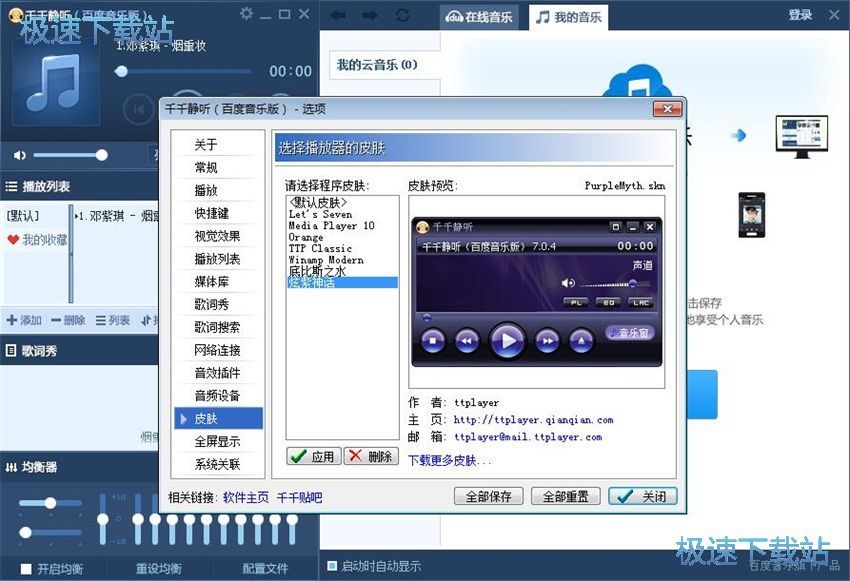Screen dimensions: 850x581
Task: Click the mobile phone icon
Action: pyautogui.click(x=752, y=215)
